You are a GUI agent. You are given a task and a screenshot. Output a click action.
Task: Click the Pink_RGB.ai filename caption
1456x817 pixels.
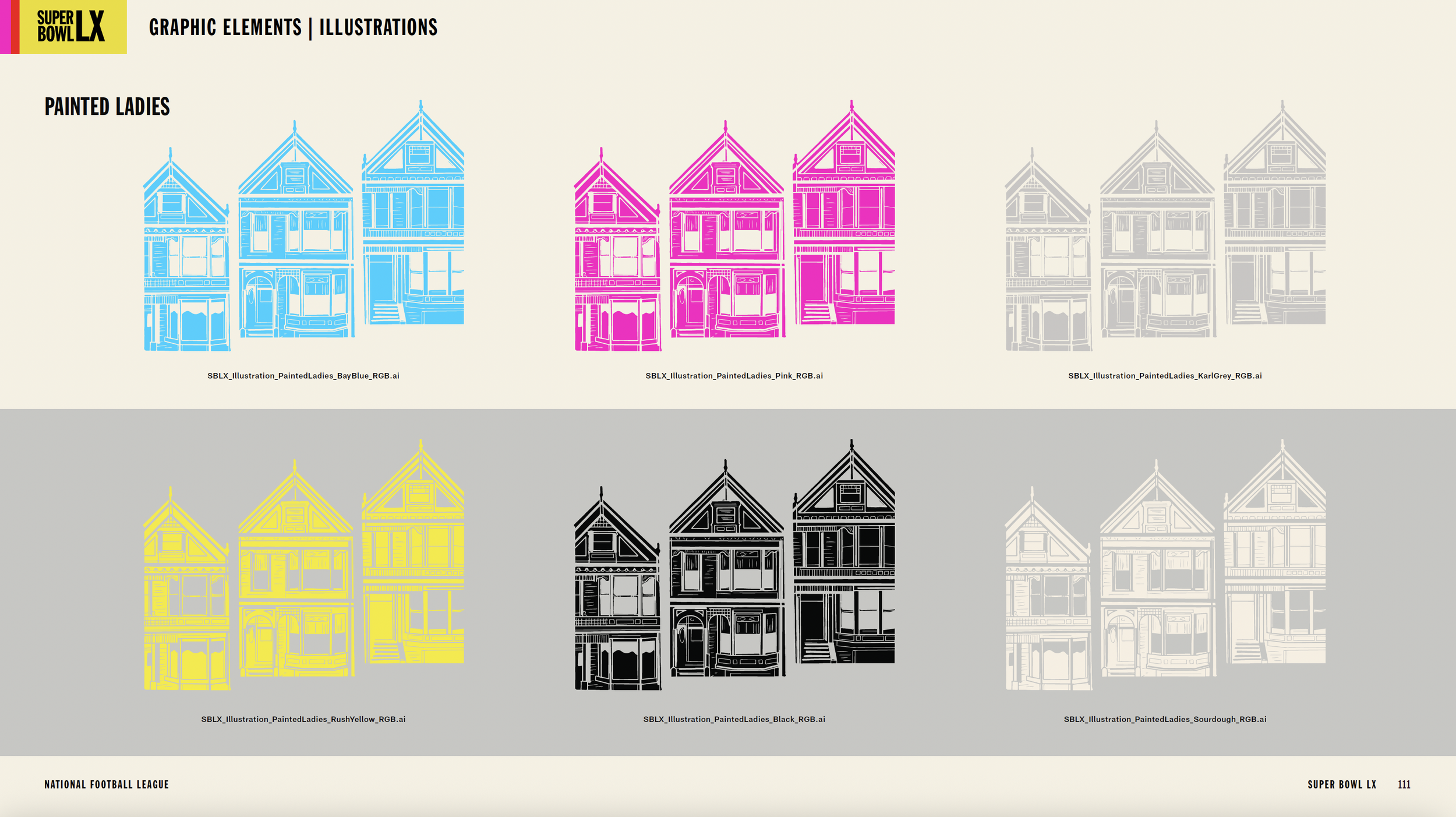(734, 376)
